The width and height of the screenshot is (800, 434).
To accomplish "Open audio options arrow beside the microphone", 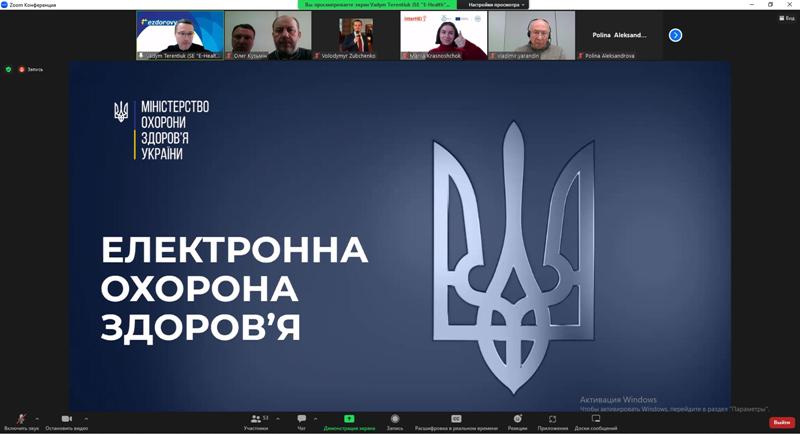I will pos(37,419).
